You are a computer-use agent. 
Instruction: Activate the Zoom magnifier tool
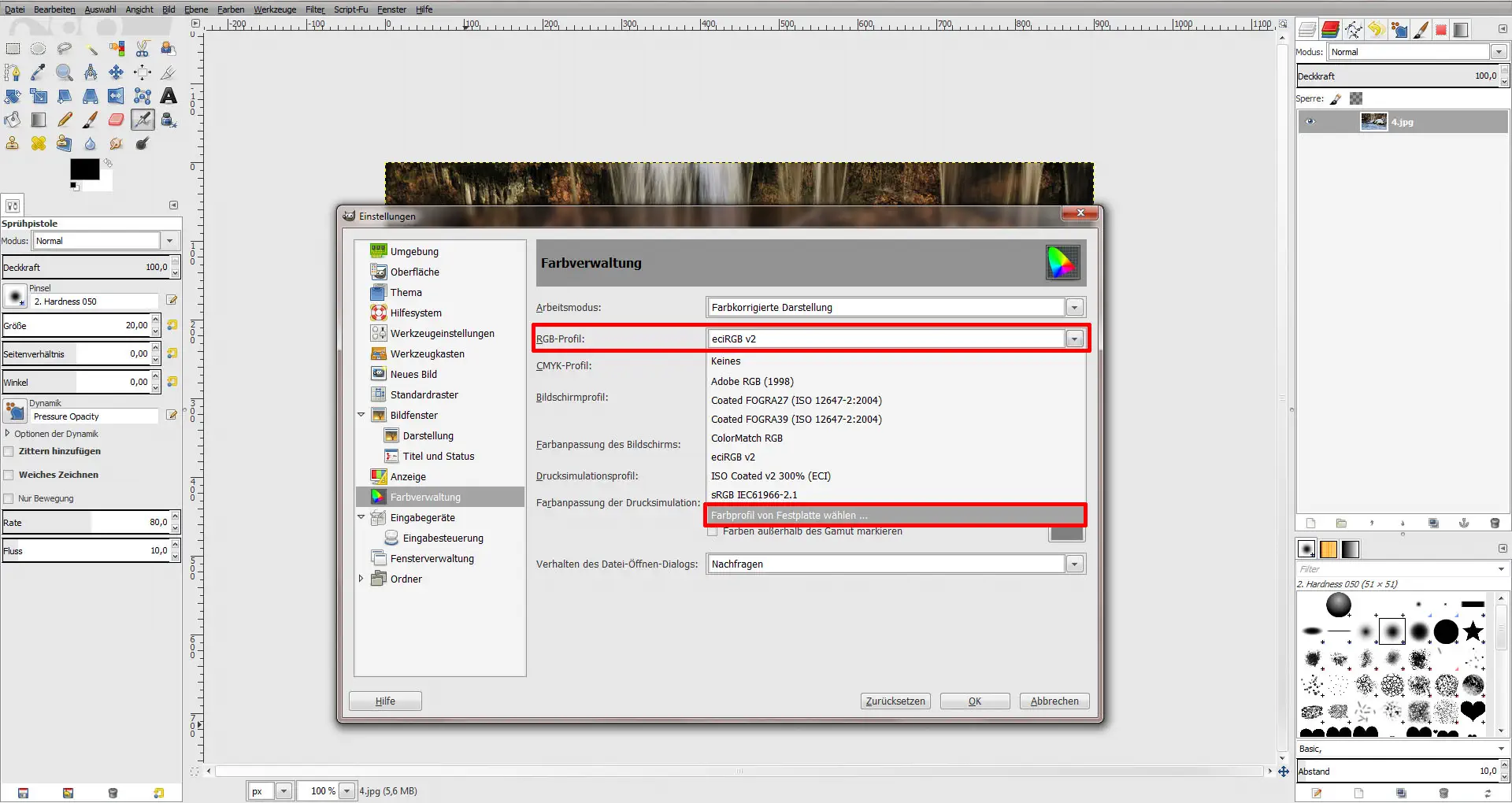(65, 72)
